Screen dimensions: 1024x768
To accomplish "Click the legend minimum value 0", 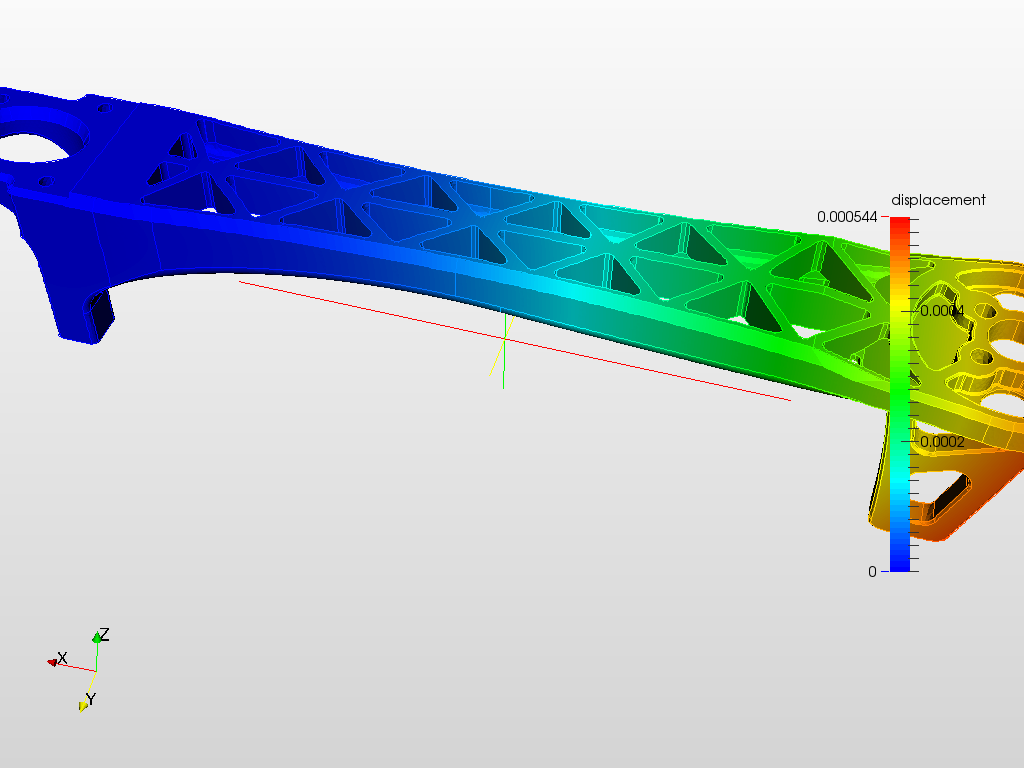I will tap(872, 572).
